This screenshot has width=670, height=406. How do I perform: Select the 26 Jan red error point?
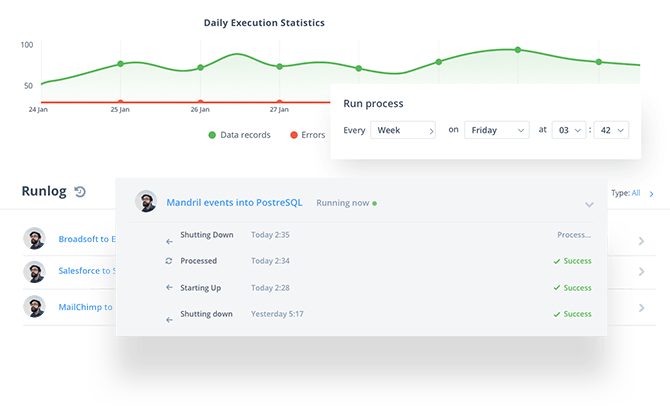(200, 102)
